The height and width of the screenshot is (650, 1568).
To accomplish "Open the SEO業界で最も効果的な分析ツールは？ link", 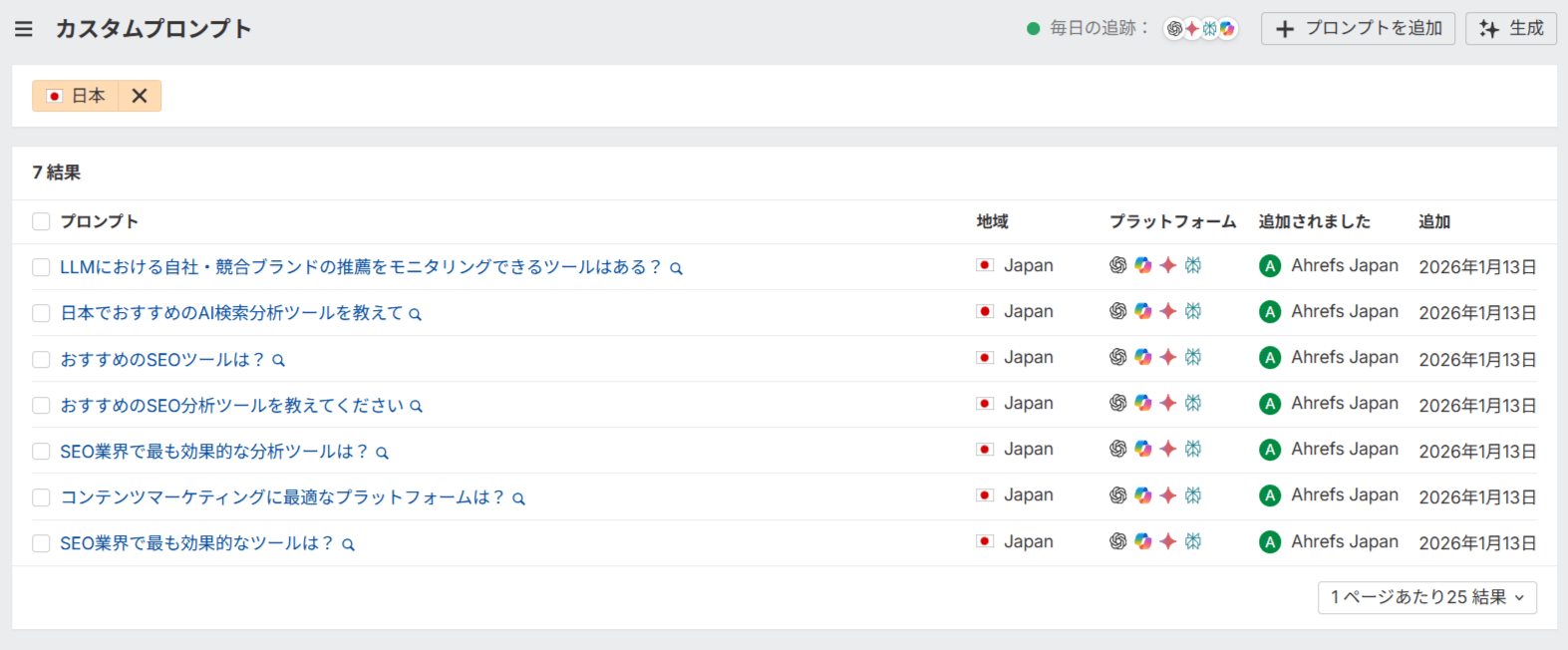I will click(214, 452).
